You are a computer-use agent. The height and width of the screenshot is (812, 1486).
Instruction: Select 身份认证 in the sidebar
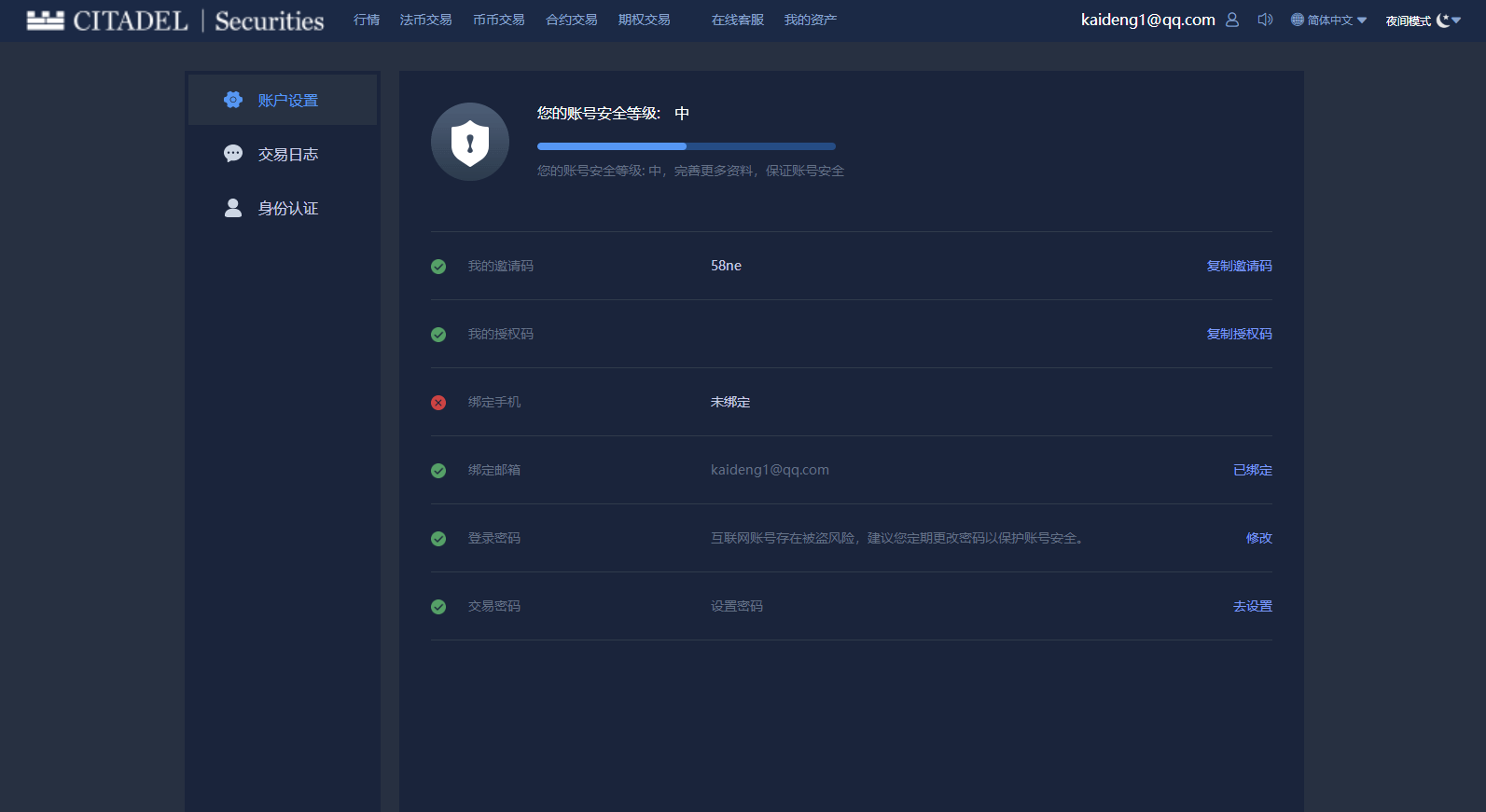(x=283, y=208)
